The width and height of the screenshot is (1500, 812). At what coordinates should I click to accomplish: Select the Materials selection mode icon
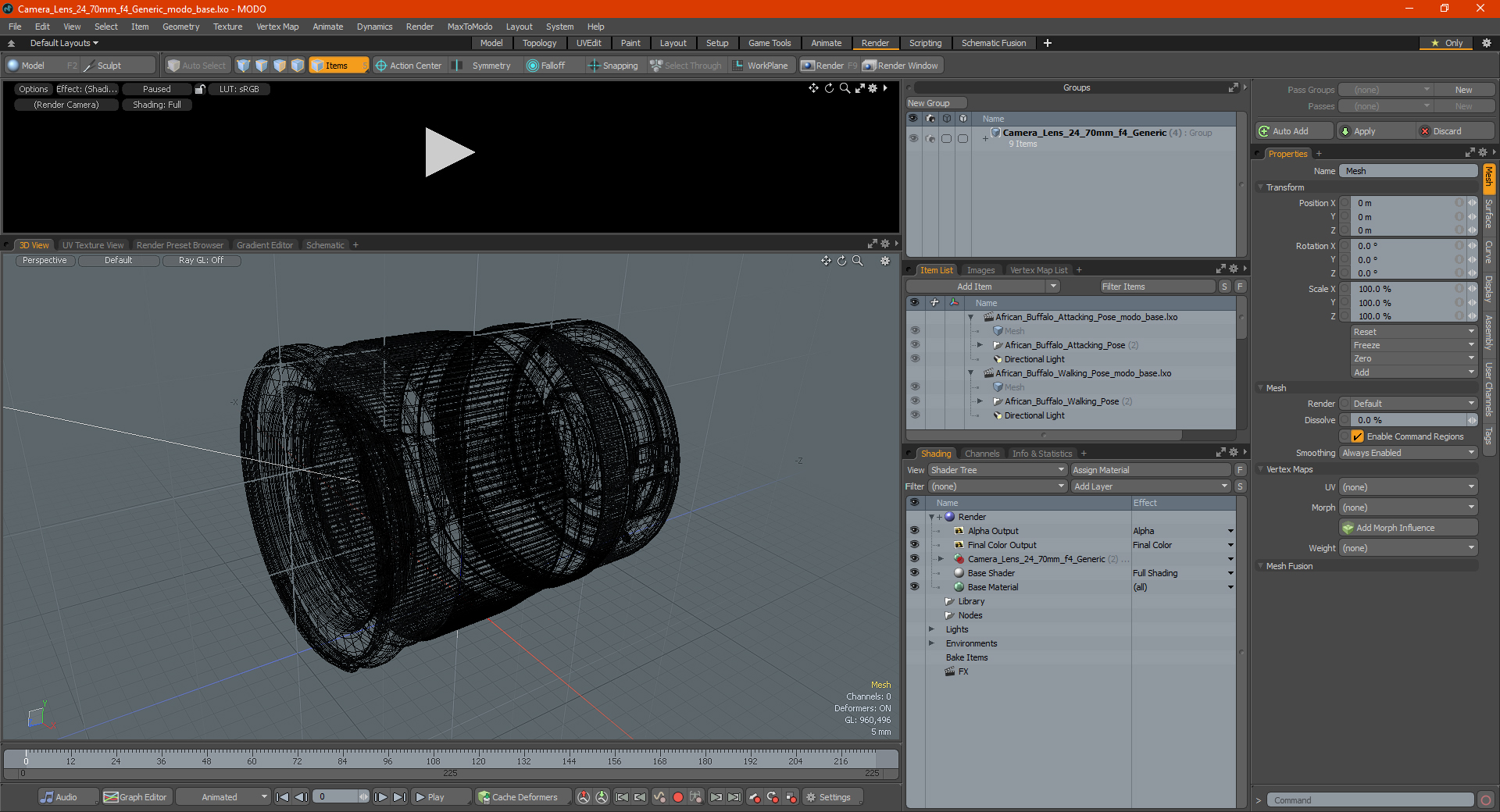point(298,66)
